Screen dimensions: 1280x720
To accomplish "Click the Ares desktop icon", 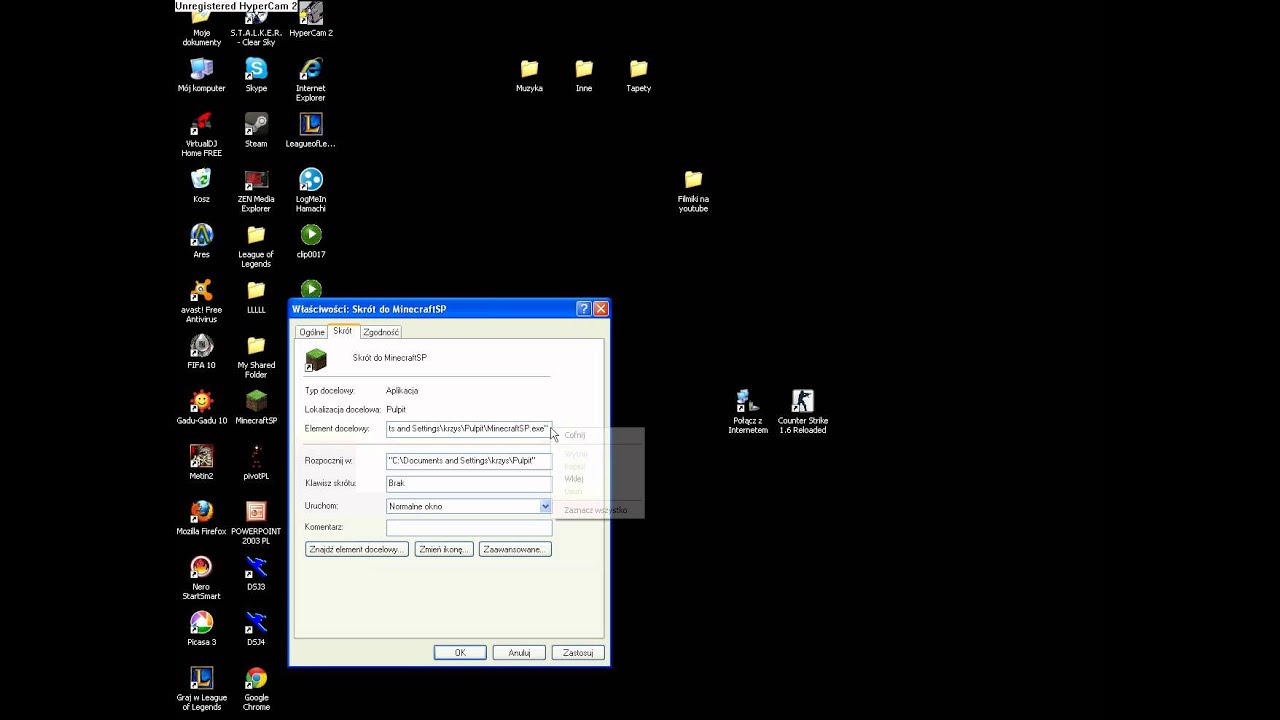I will pyautogui.click(x=201, y=241).
